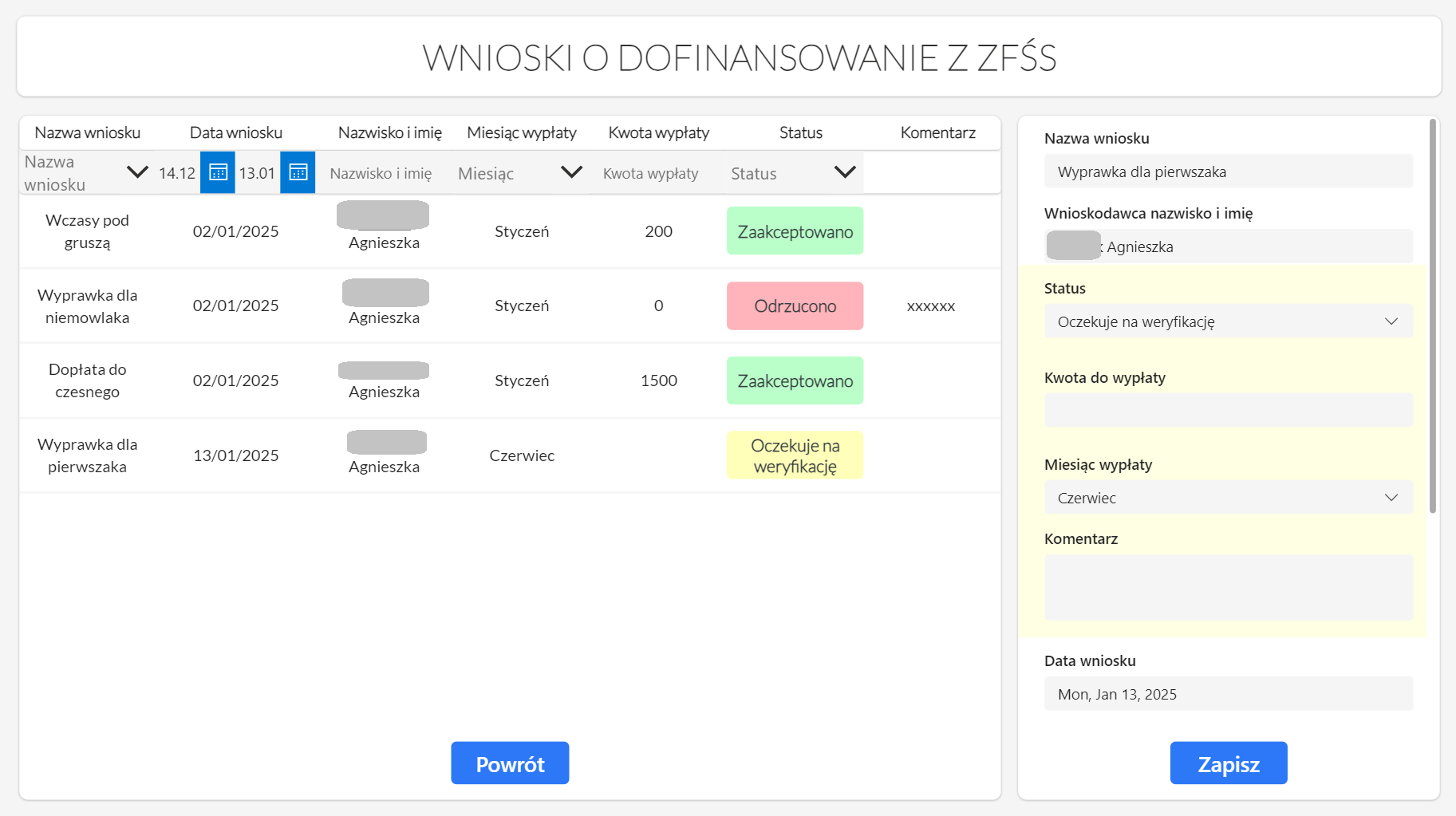Select the Wczasy pod gruszą row

(x=87, y=231)
